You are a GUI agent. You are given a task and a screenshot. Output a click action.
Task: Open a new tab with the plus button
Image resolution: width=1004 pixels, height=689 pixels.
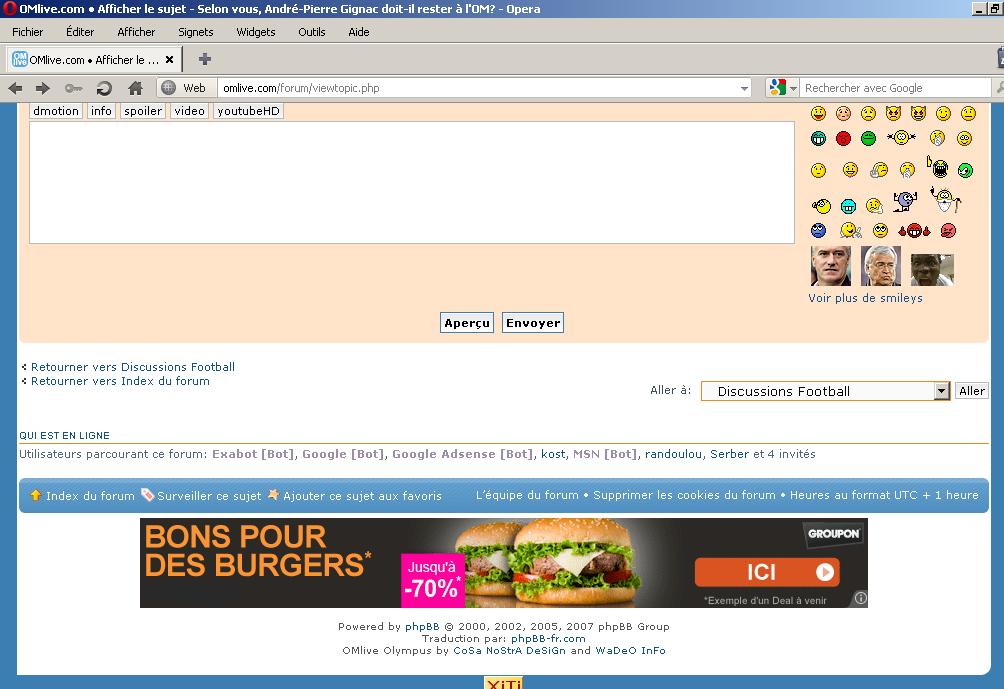(x=205, y=59)
